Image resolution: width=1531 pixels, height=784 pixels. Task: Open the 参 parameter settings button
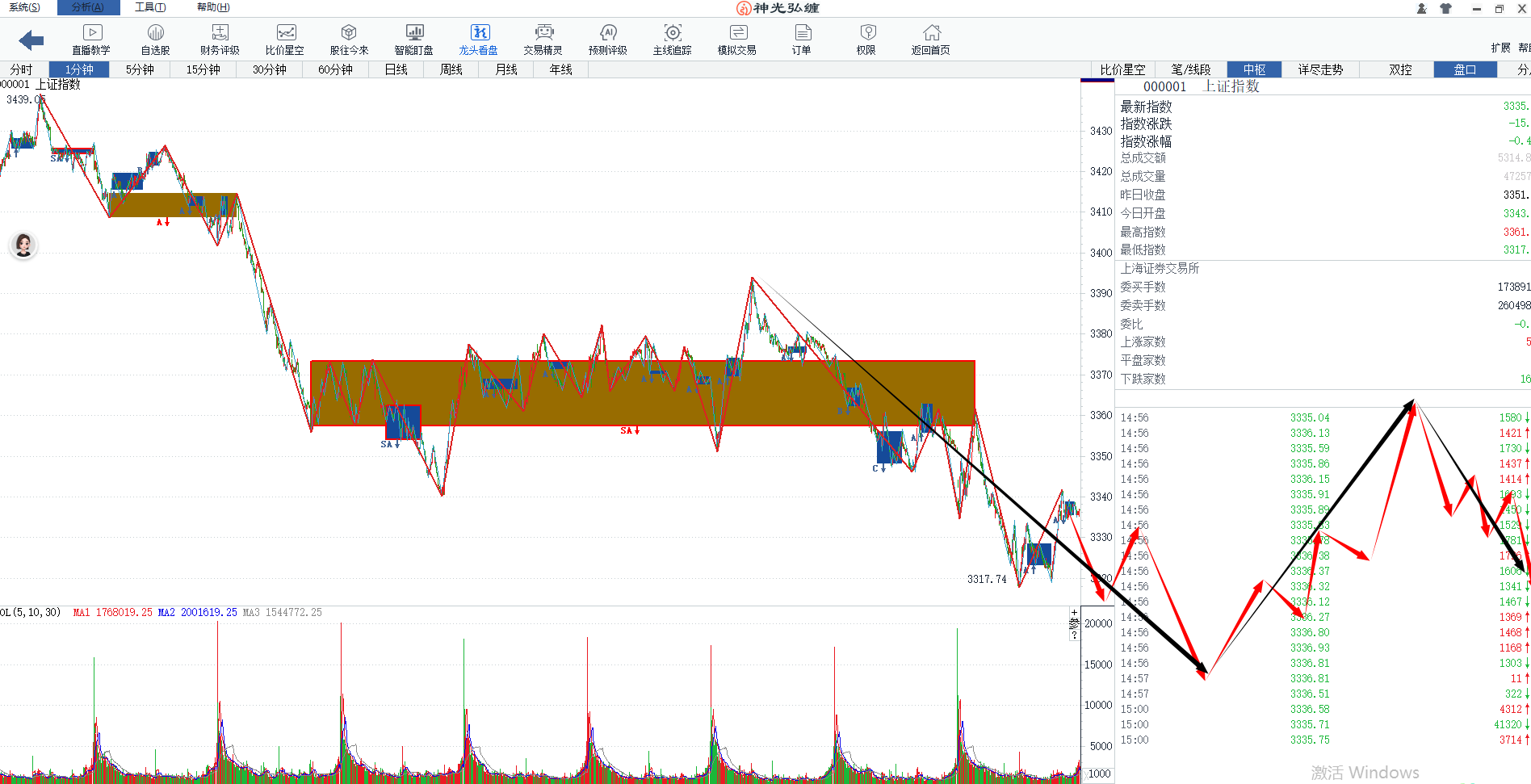coord(1074,623)
